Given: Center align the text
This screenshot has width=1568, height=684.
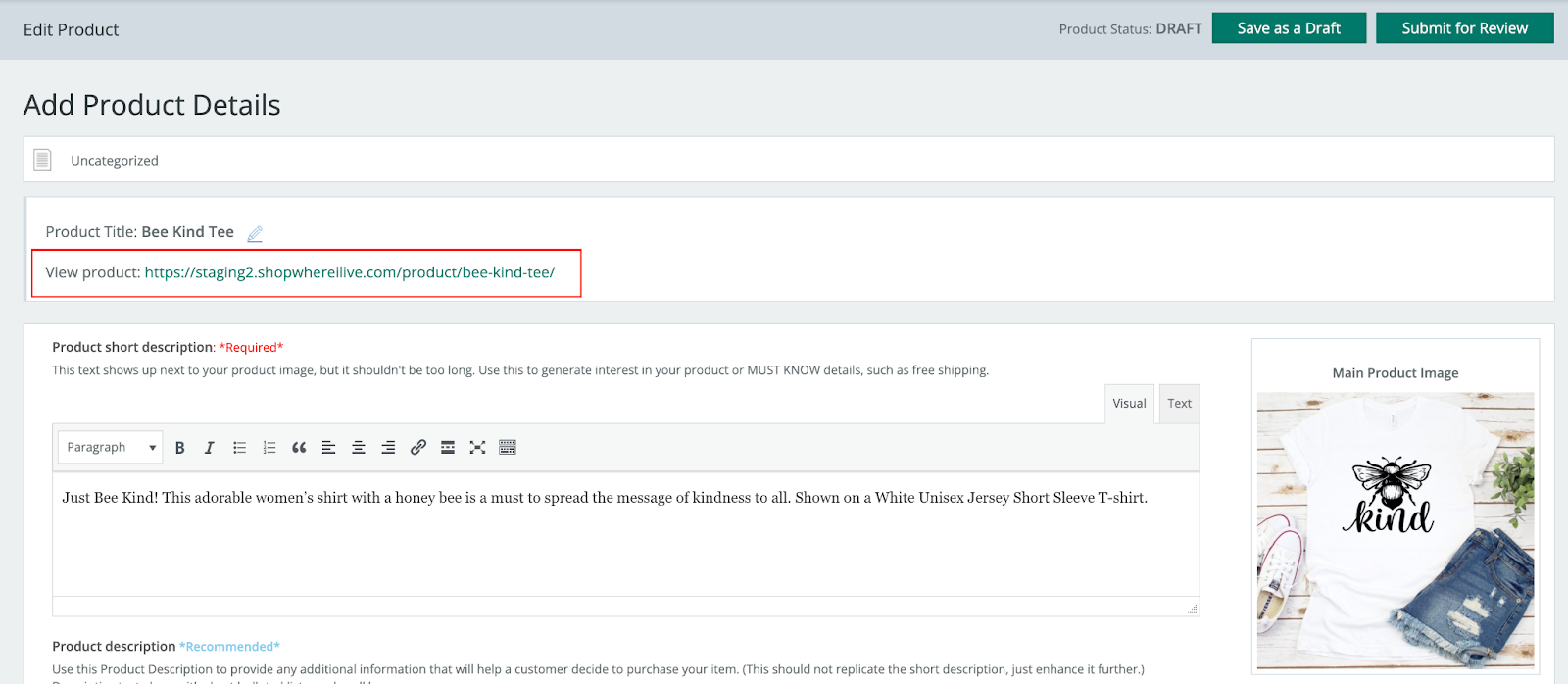Looking at the screenshot, I should click(x=359, y=448).
